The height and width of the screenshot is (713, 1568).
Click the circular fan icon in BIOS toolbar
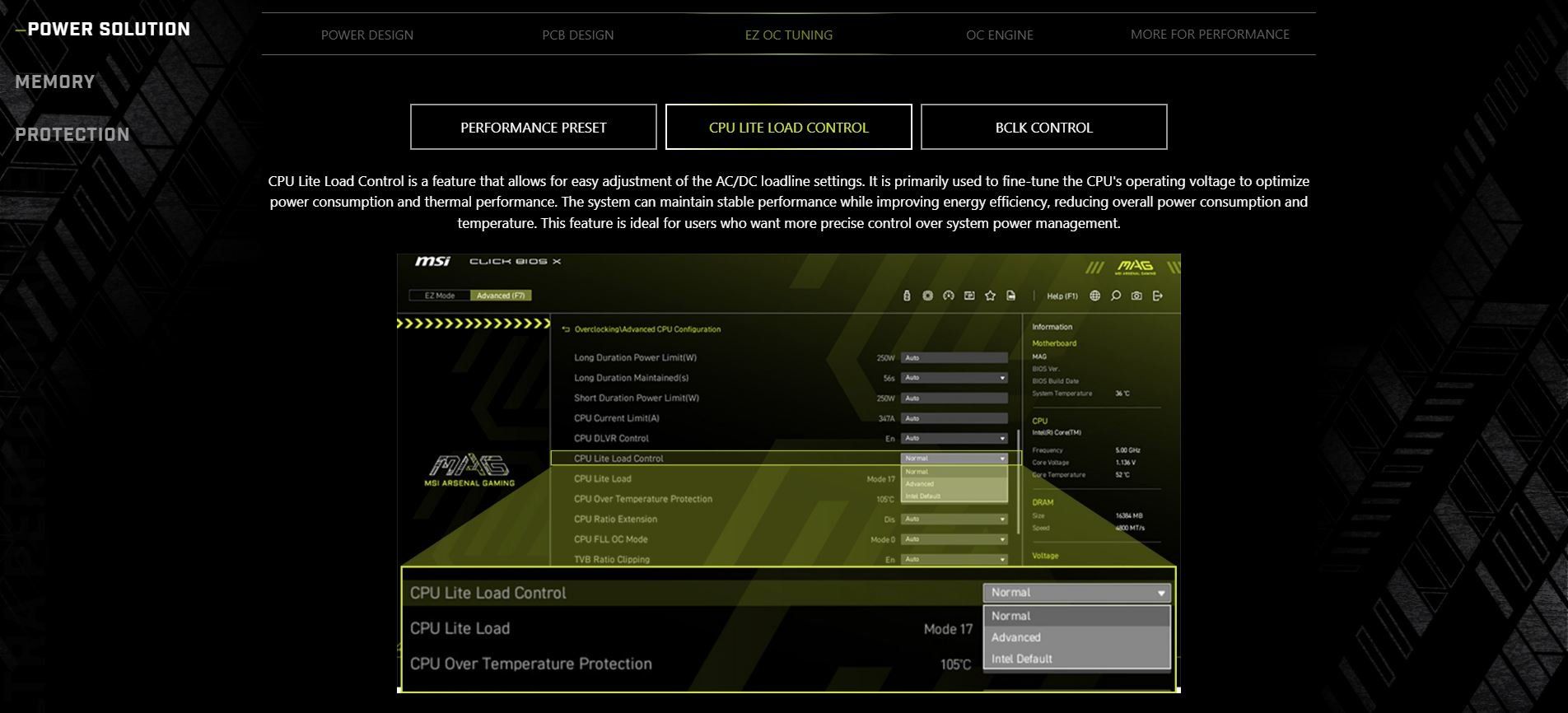pos(927,296)
